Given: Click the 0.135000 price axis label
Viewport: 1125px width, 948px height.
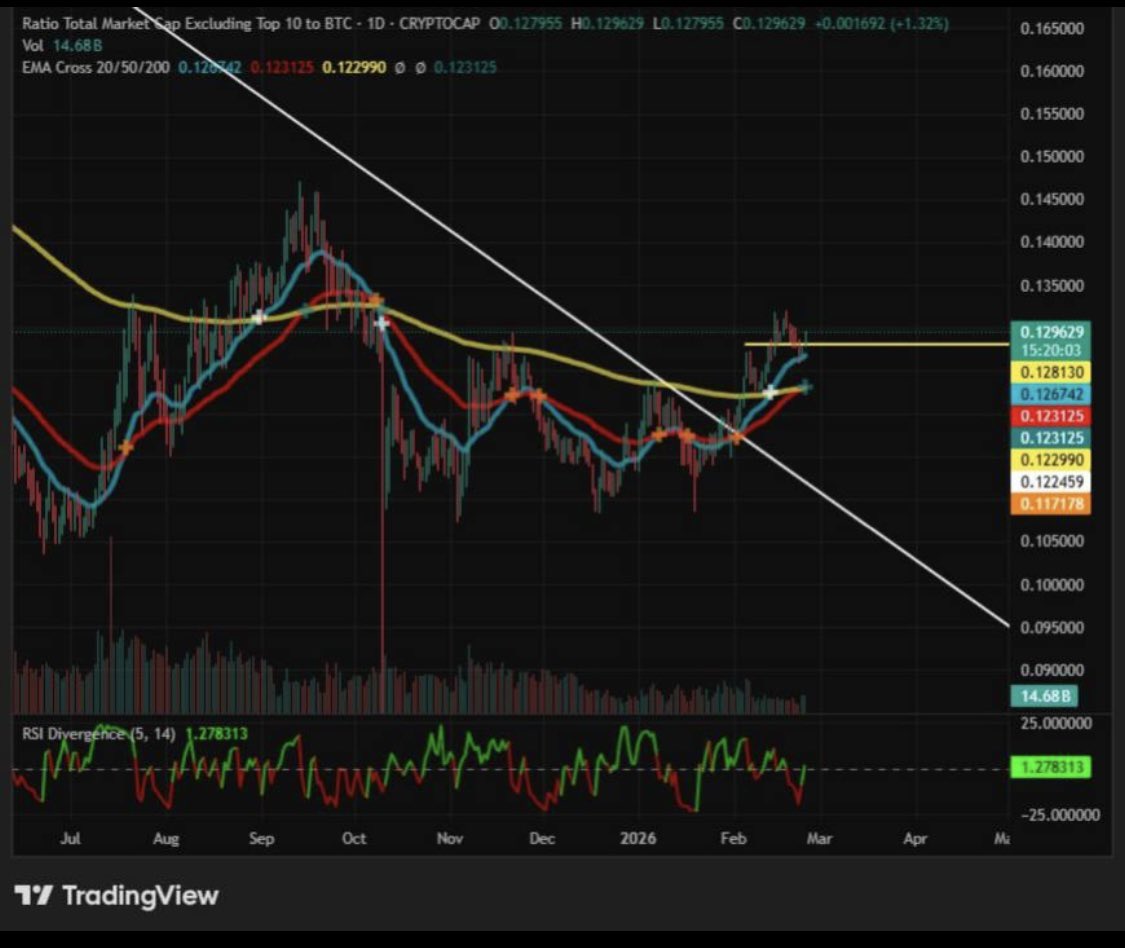Looking at the screenshot, I should tap(1052, 286).
